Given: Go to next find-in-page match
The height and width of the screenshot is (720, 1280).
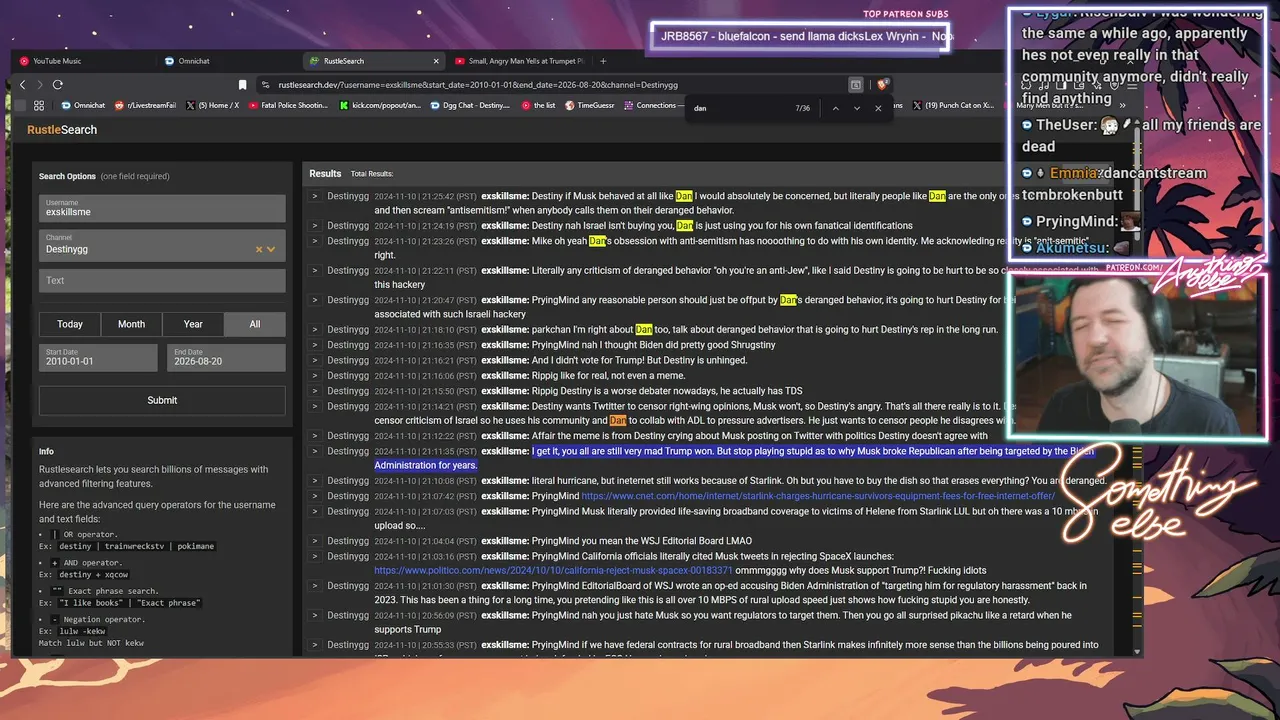Looking at the screenshot, I should tap(857, 108).
